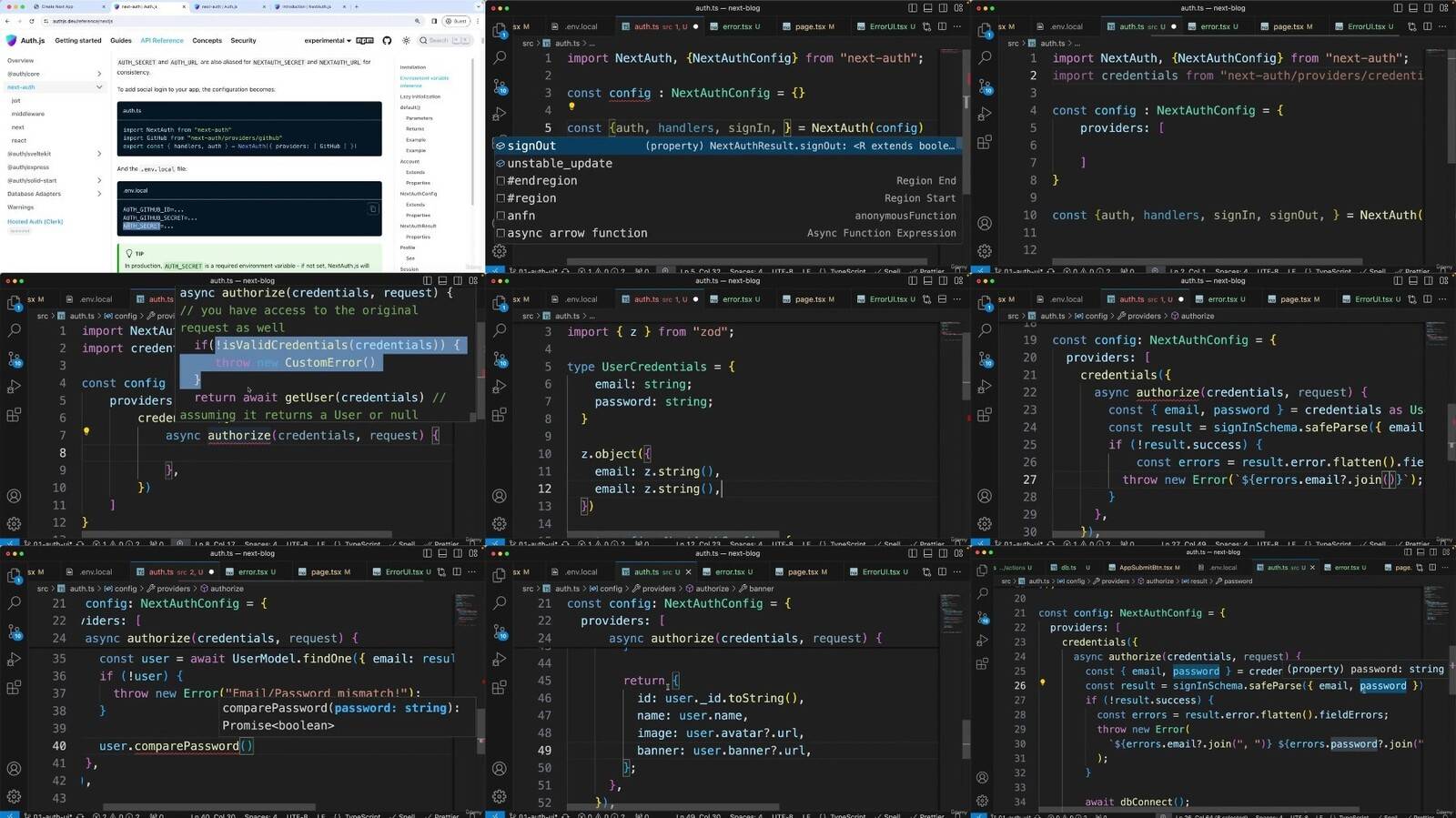Focus the Auth.js docs search field

pos(444,41)
